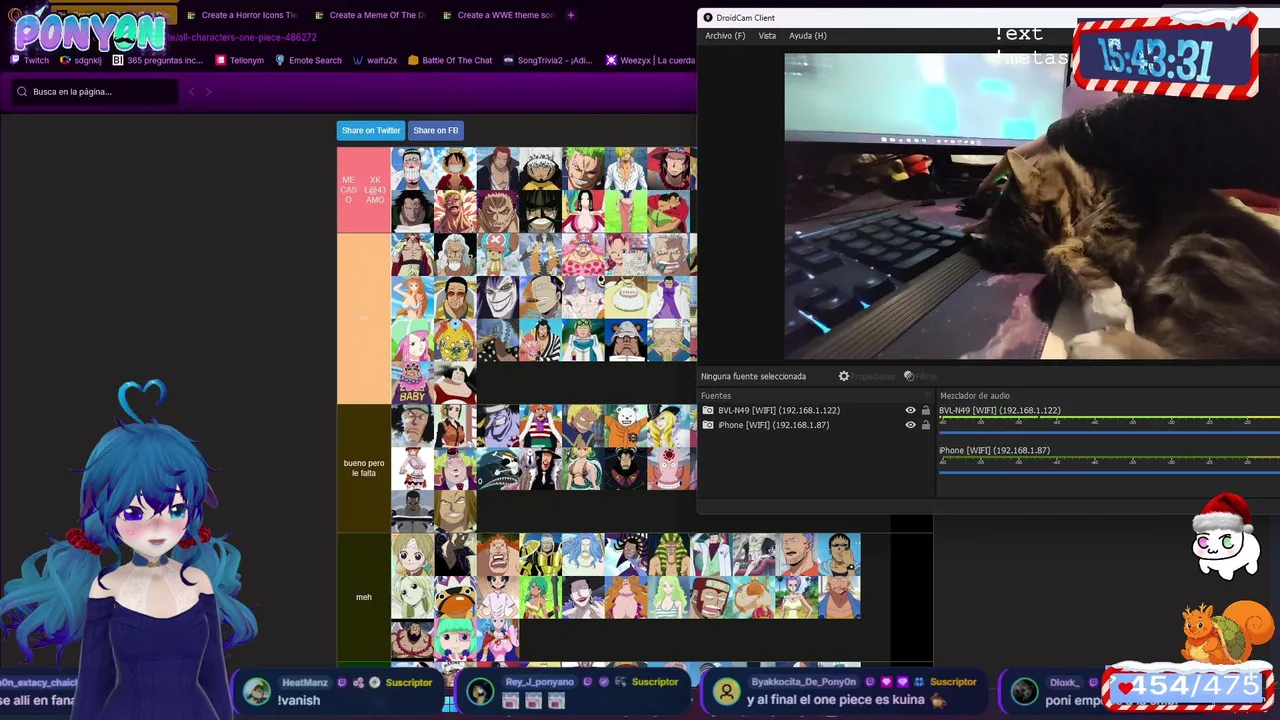The width and height of the screenshot is (1280, 720).
Task: Toggle visibility of iPhone [WIFI] source
Action: click(x=910, y=425)
